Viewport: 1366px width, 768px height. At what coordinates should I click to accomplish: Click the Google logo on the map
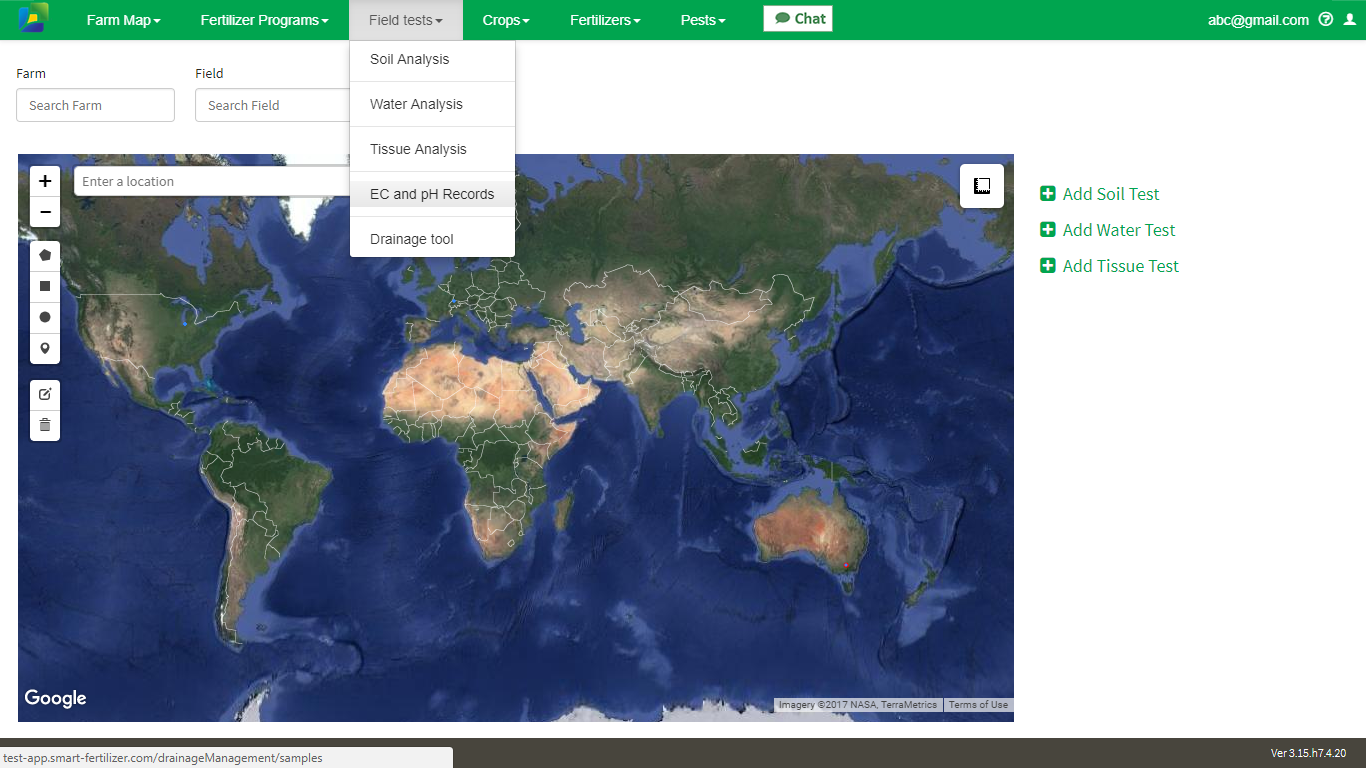(55, 698)
